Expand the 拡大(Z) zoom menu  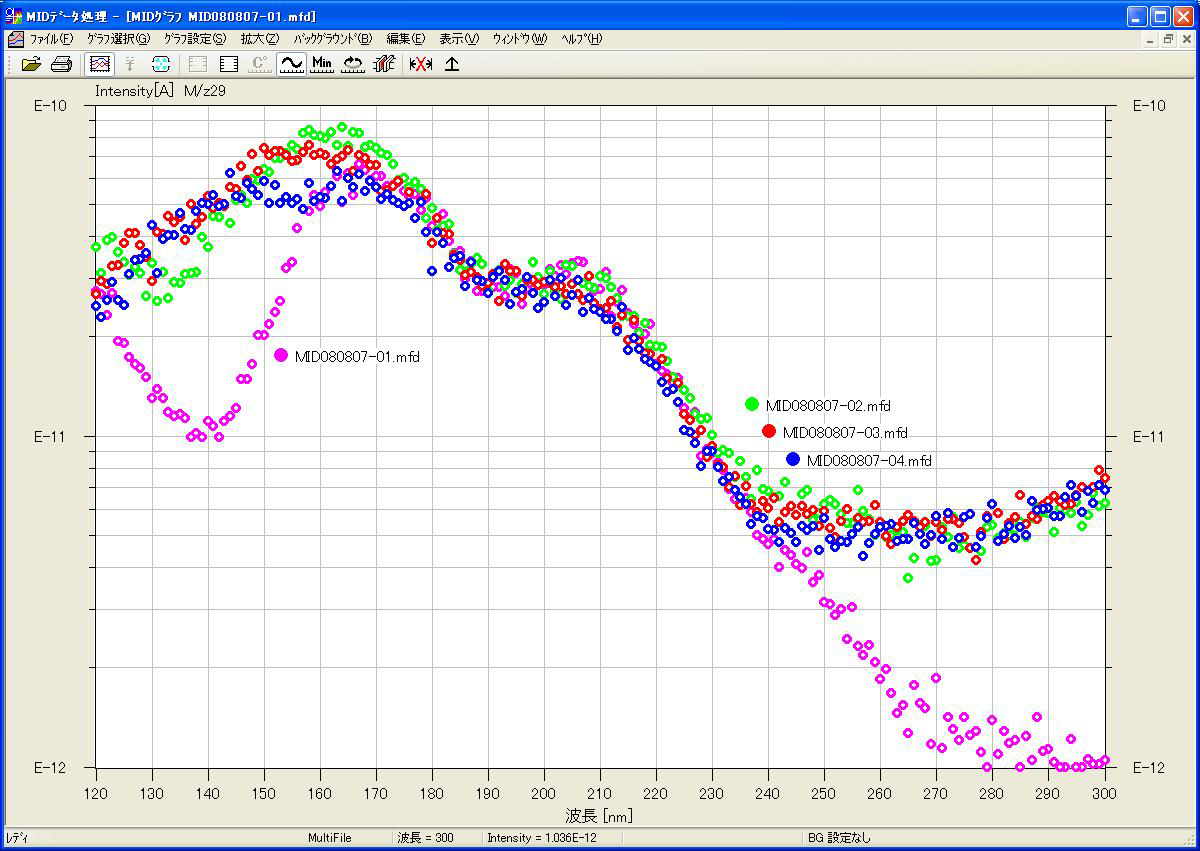[259, 39]
